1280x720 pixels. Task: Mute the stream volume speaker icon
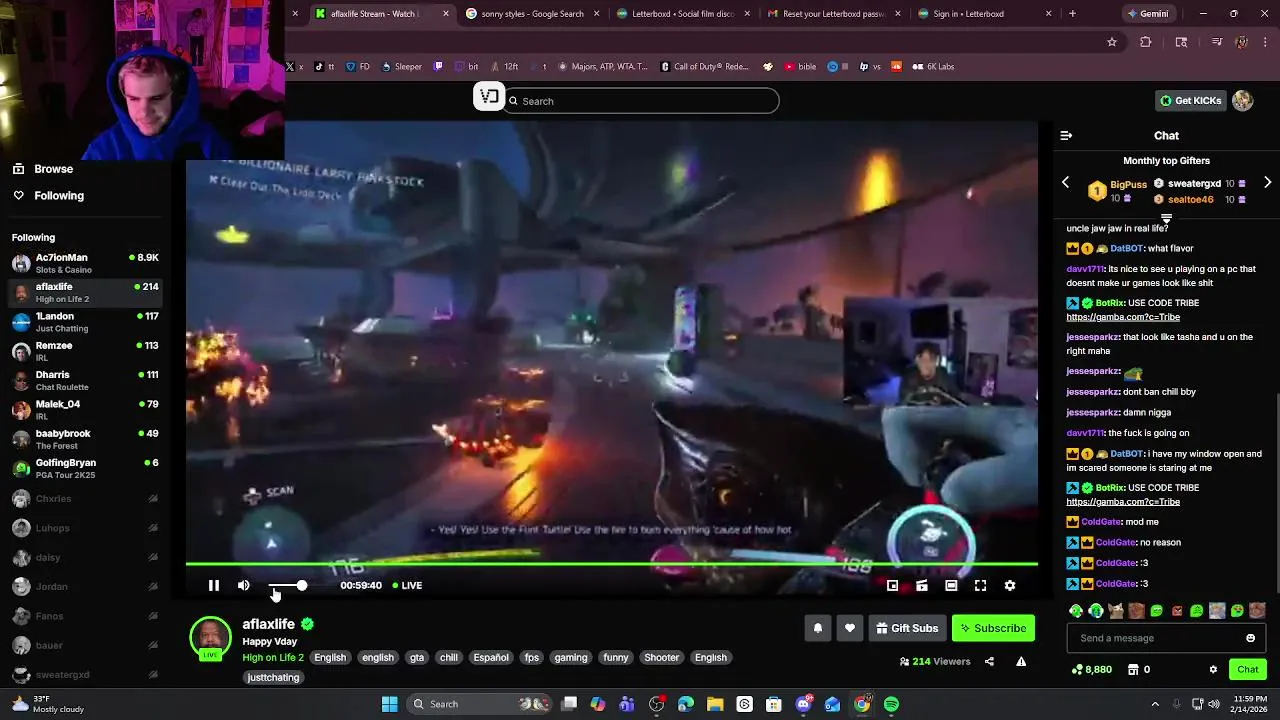tap(244, 585)
